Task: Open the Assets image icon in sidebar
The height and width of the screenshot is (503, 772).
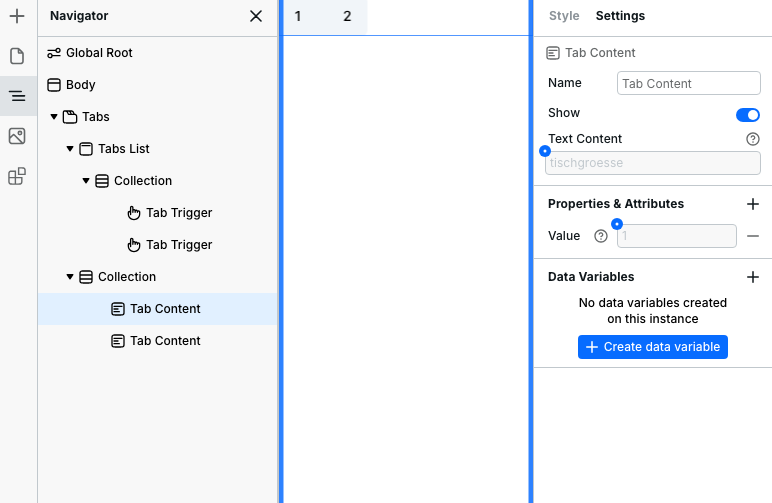Action: tap(16, 136)
